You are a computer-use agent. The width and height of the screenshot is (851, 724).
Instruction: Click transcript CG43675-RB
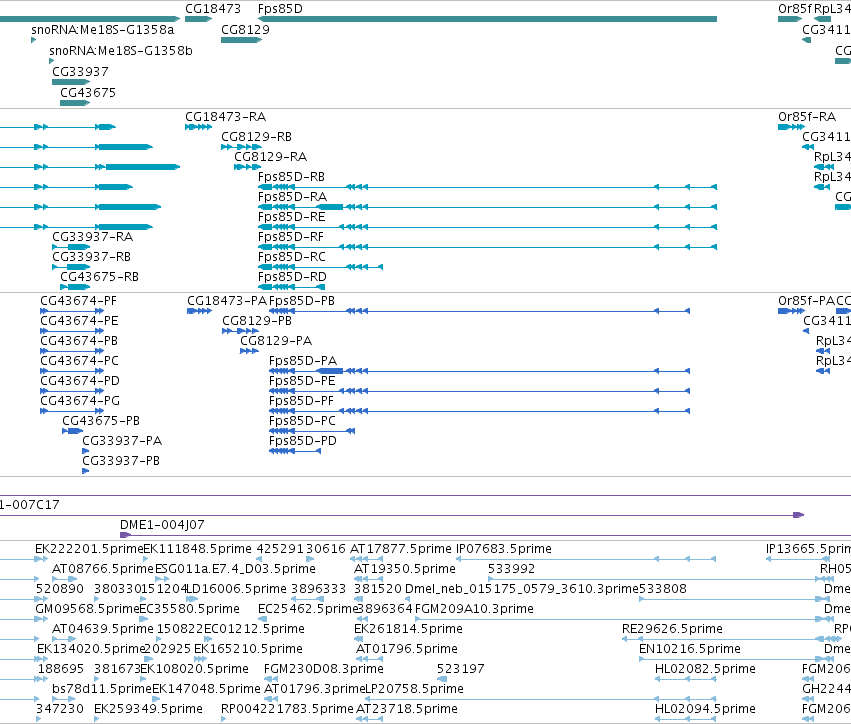pyautogui.click(x=75, y=287)
